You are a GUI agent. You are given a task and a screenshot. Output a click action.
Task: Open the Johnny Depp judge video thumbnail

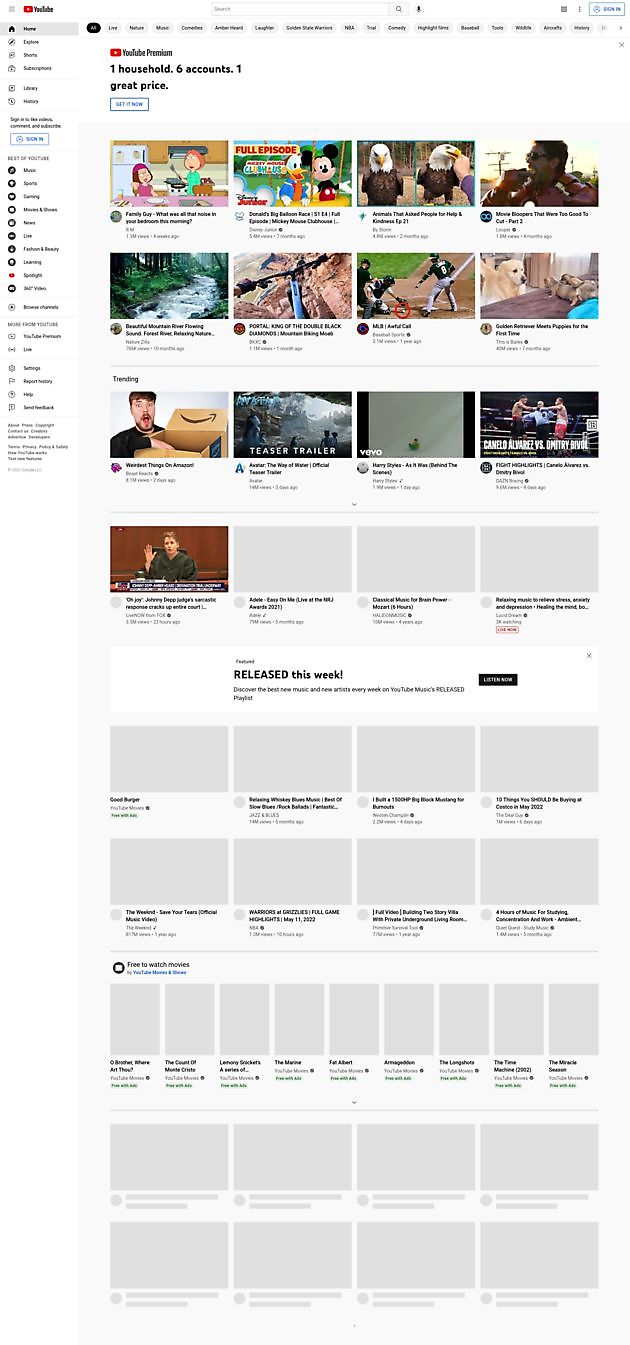[169, 559]
